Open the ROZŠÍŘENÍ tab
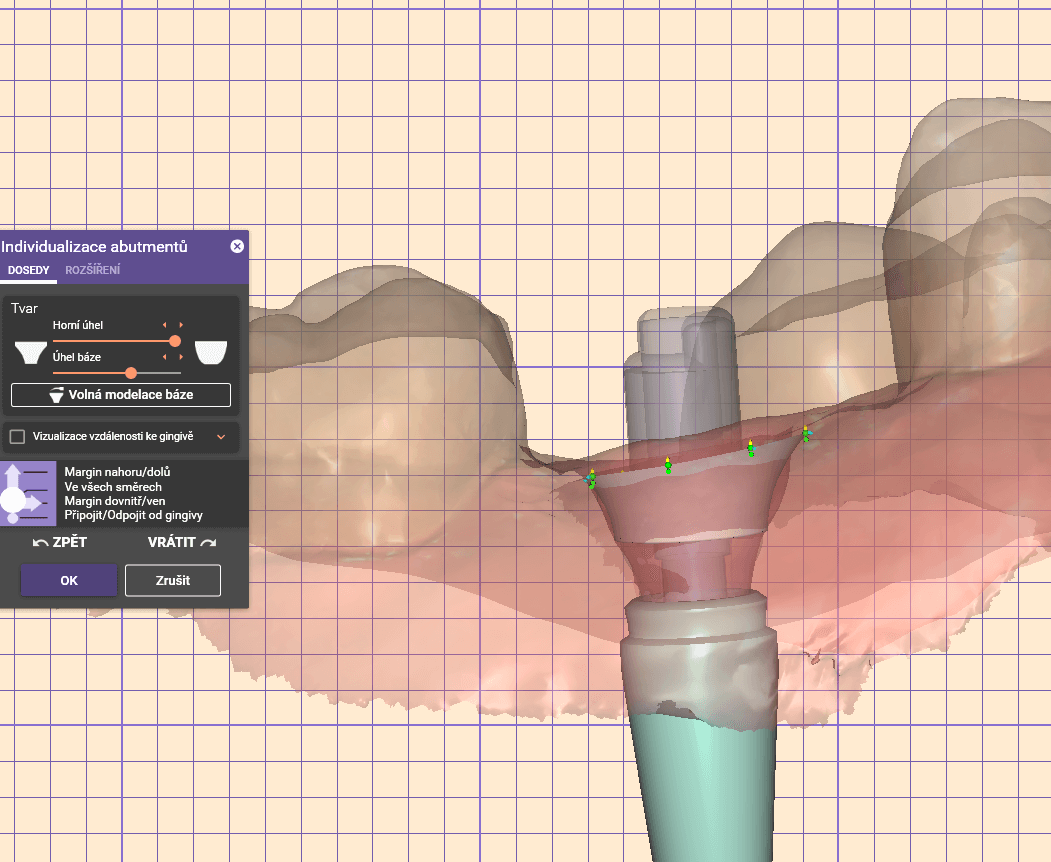Viewport: 1051px width, 862px height. [93, 270]
